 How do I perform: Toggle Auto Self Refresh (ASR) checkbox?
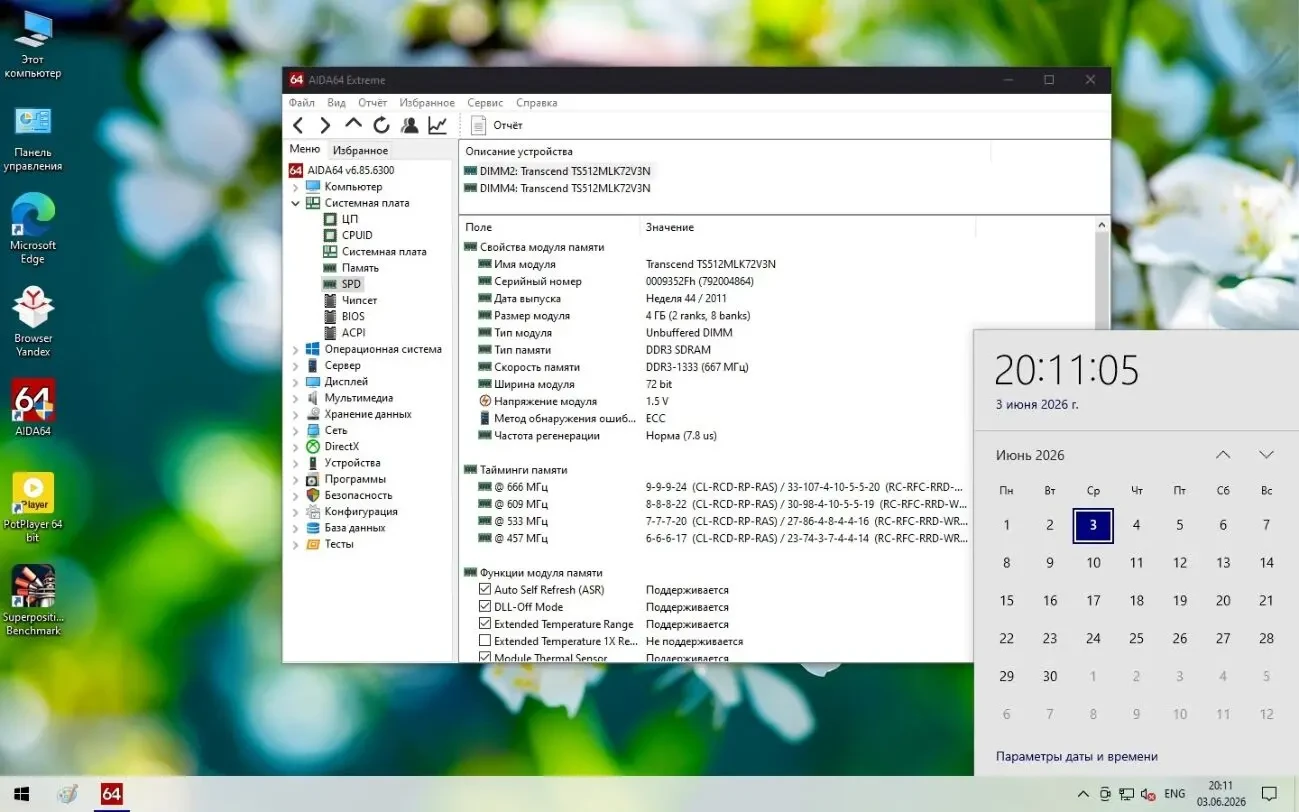(485, 590)
